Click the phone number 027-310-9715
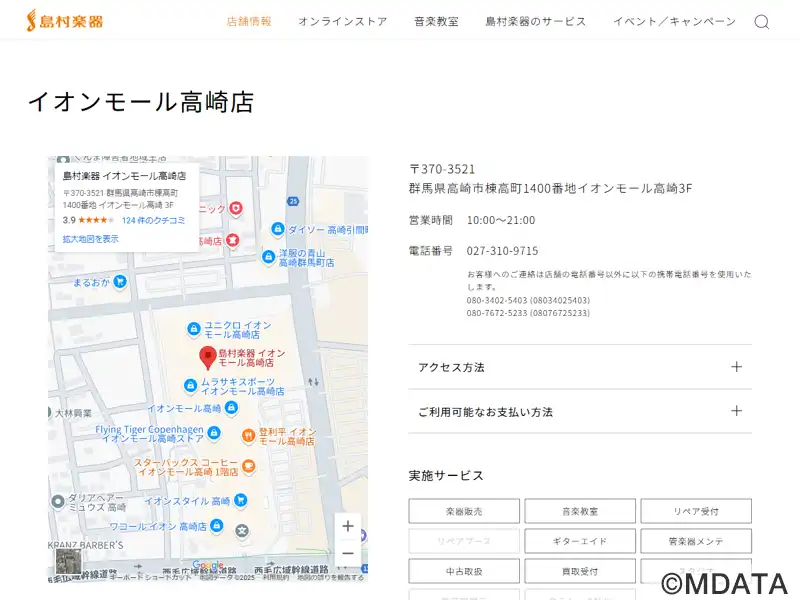The height and width of the screenshot is (600, 800). click(x=503, y=251)
